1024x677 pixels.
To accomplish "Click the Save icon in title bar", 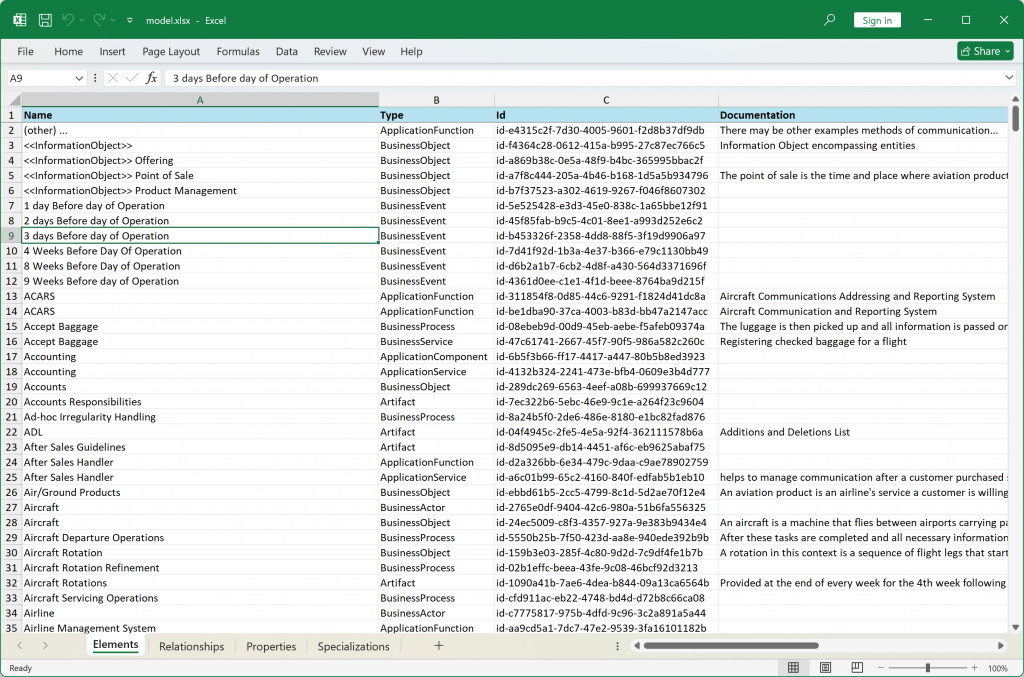I will (x=45, y=20).
